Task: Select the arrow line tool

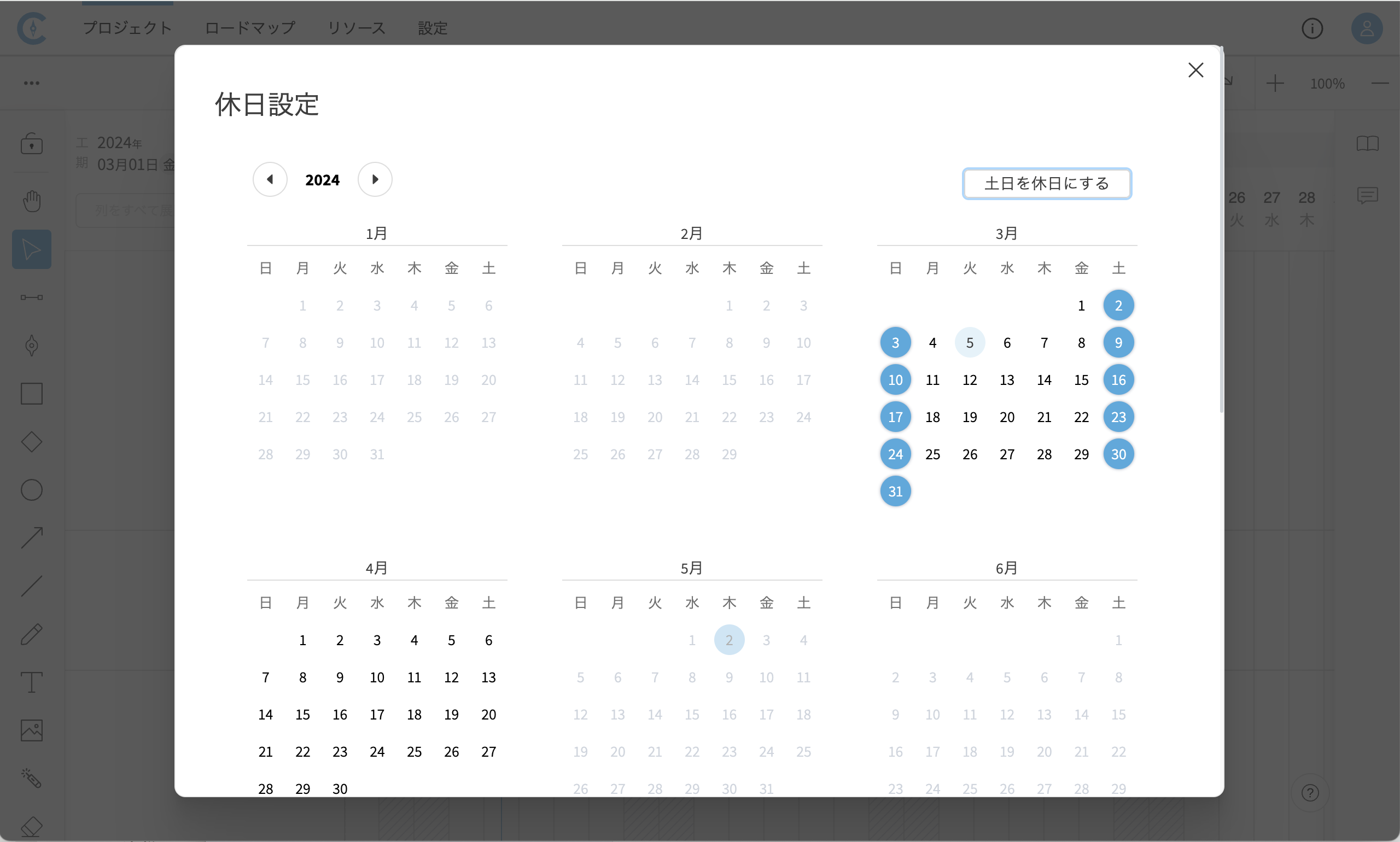Action: [x=32, y=538]
